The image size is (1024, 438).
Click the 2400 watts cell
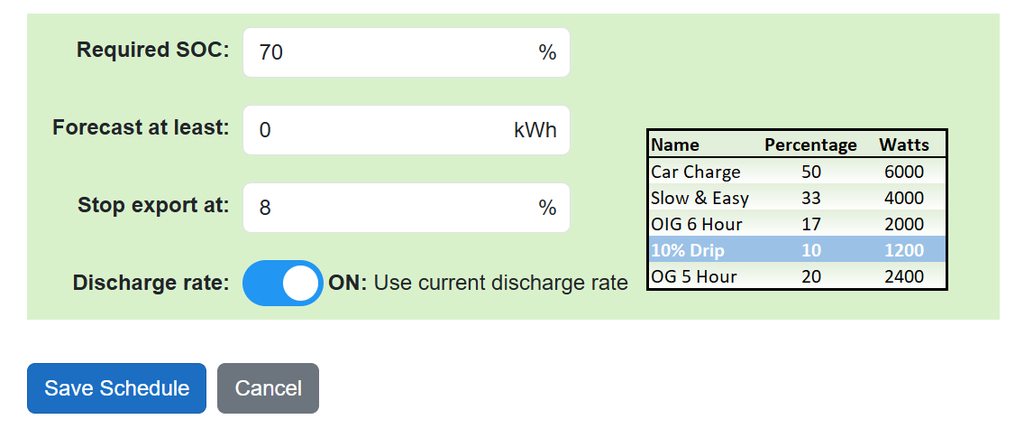[904, 276]
